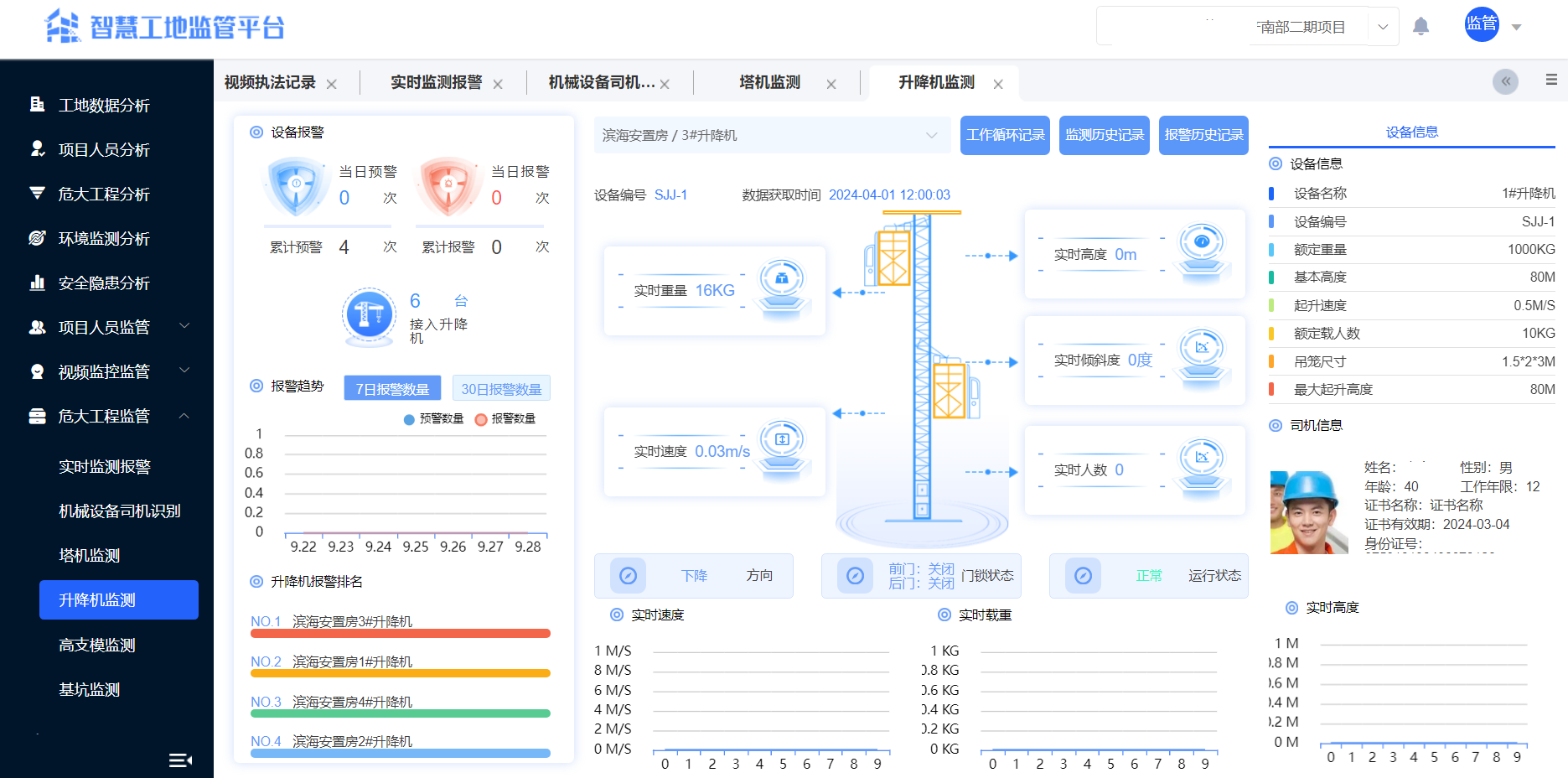
Task: Click the 工作循环记录 button
Action: [x=1004, y=135]
